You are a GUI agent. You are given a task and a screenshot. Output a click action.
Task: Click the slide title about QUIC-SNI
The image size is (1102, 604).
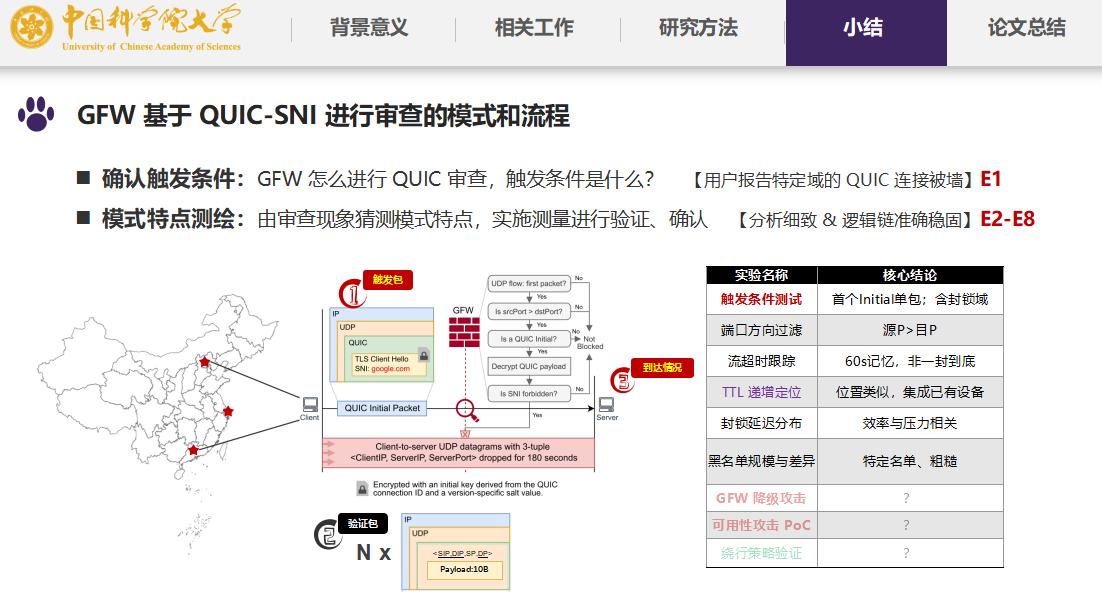(x=323, y=115)
